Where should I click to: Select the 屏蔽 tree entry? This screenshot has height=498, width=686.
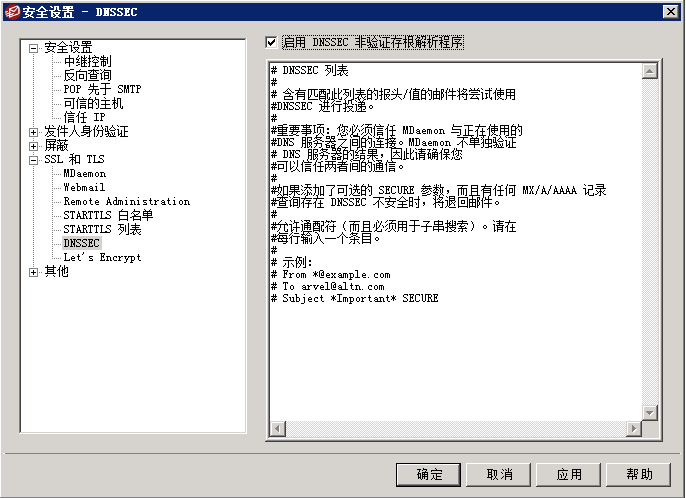coord(56,145)
